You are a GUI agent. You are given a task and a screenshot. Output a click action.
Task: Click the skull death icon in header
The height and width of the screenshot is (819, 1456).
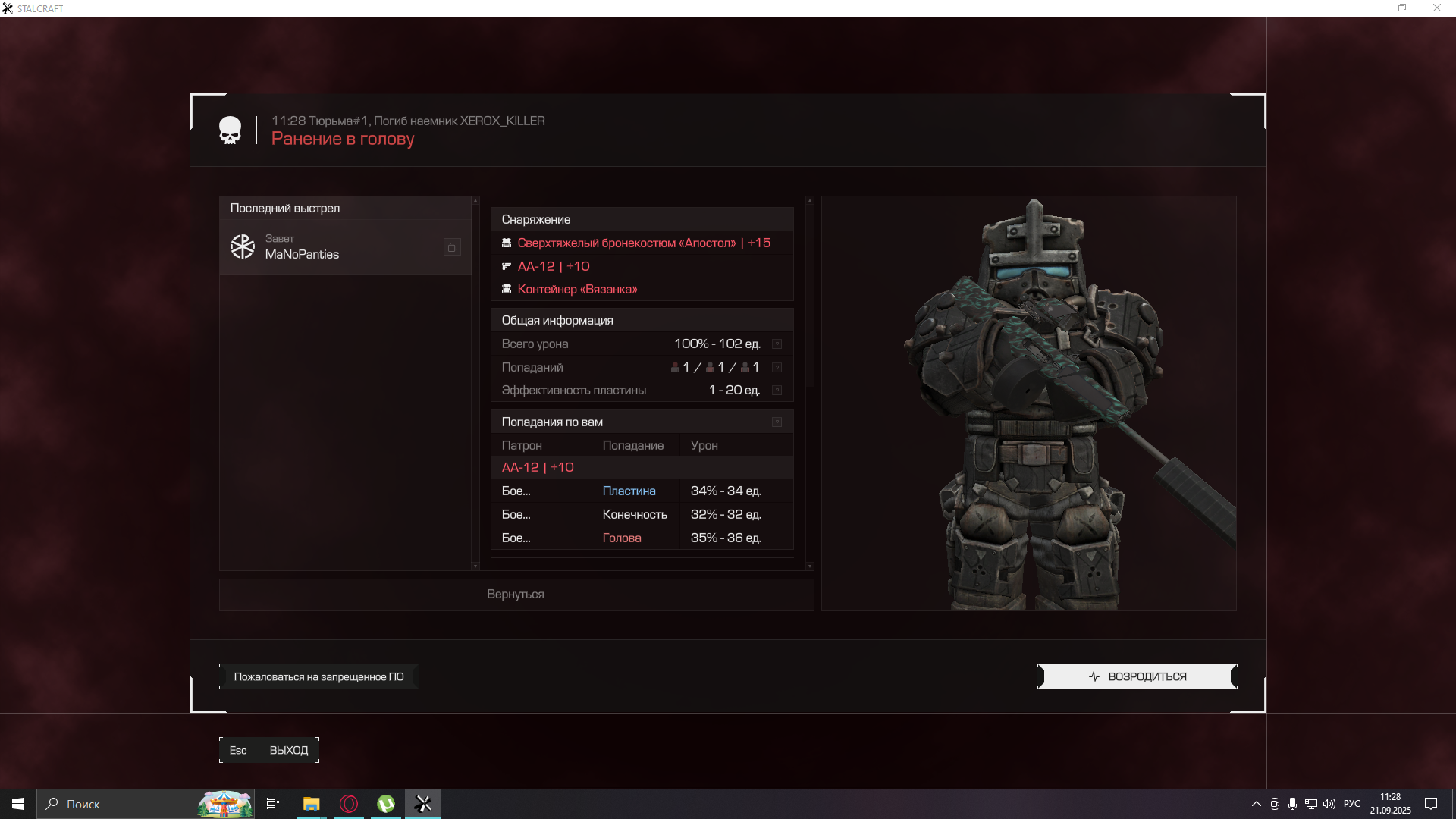(x=230, y=130)
